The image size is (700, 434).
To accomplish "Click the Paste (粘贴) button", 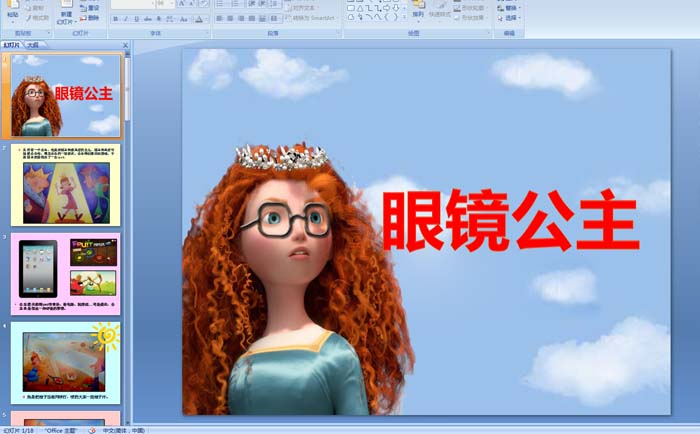I will 12,11.
